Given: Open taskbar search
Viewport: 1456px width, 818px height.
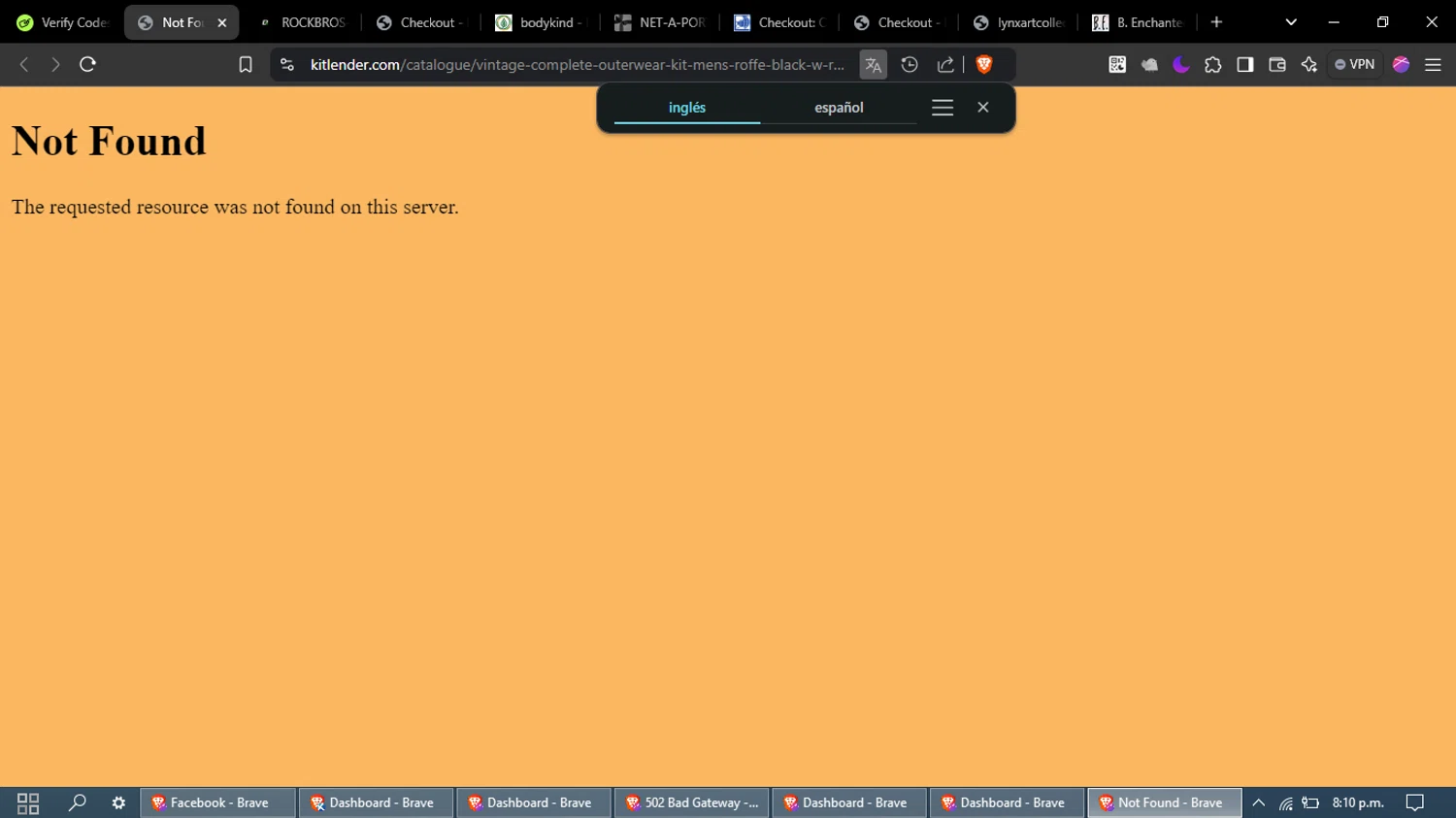Looking at the screenshot, I should pyautogui.click(x=78, y=802).
